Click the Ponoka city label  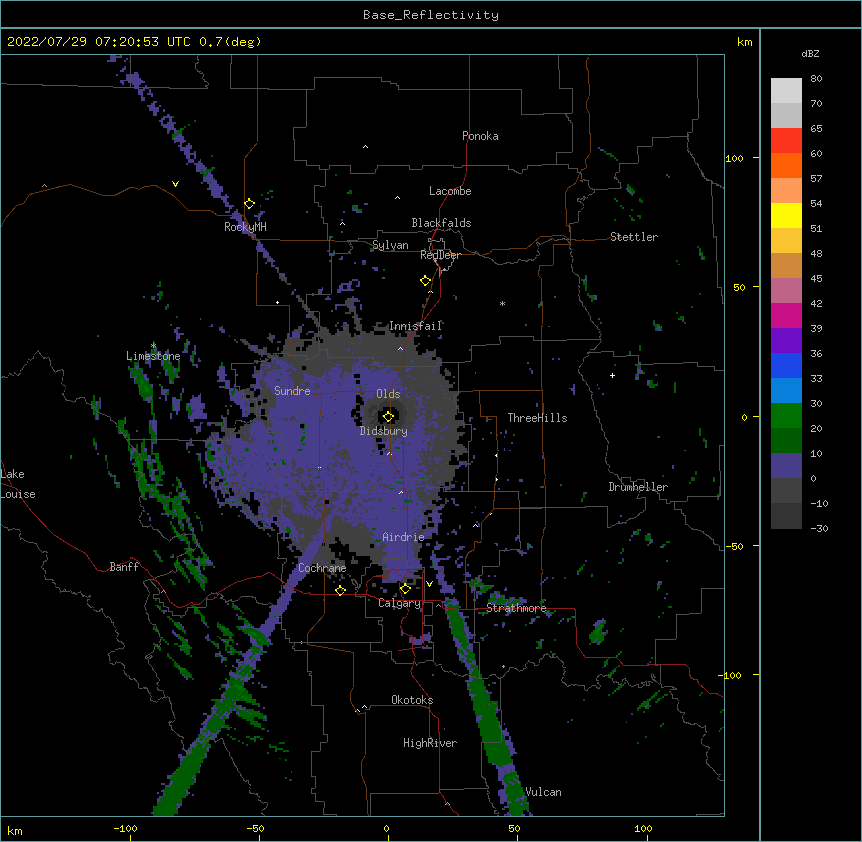coord(480,136)
